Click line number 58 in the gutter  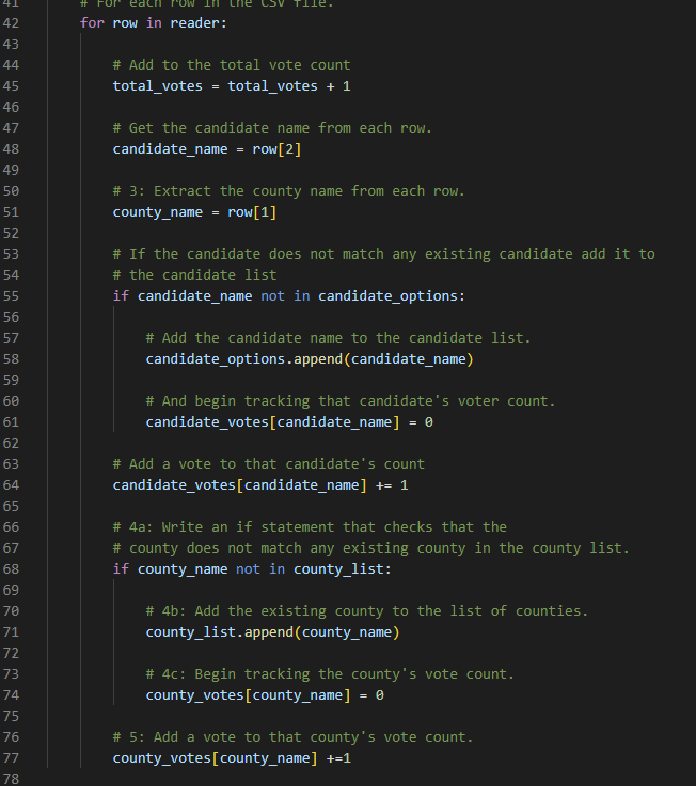pos(11,359)
